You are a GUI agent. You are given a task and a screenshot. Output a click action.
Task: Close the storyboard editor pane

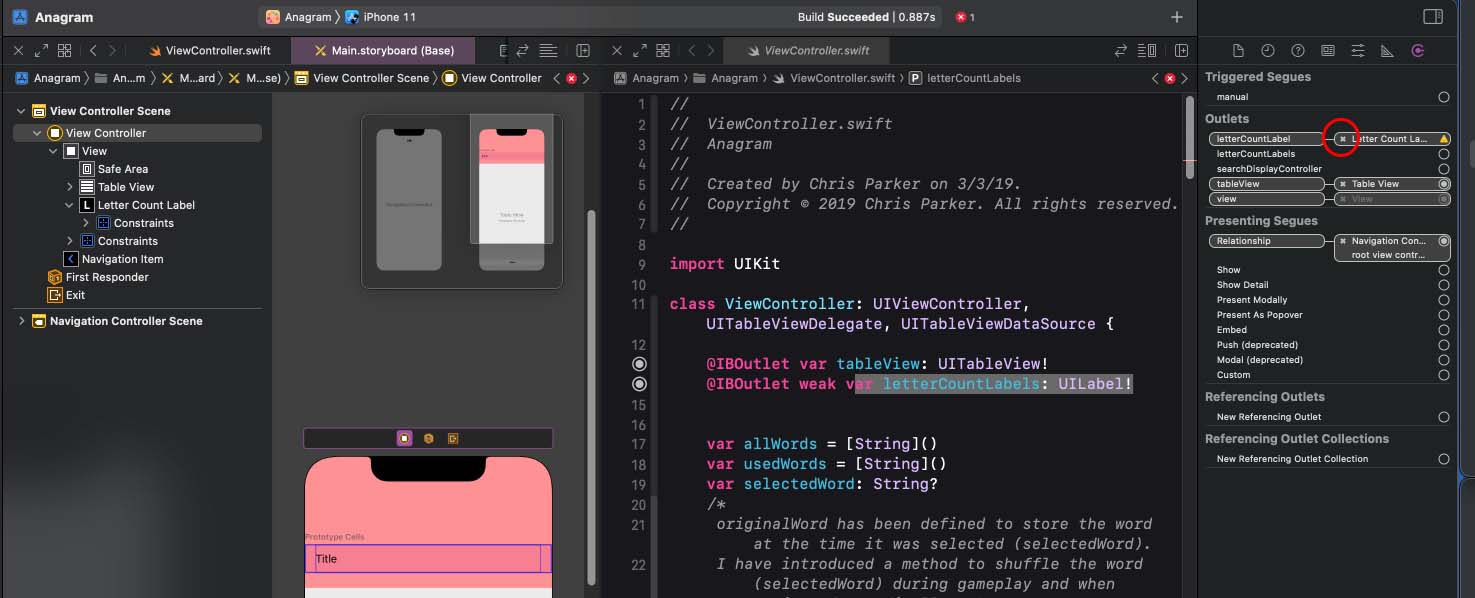(18, 50)
